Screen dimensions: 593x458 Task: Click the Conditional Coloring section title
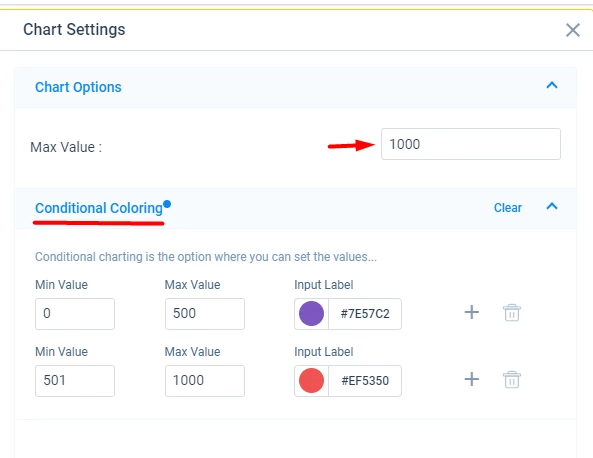[99, 208]
